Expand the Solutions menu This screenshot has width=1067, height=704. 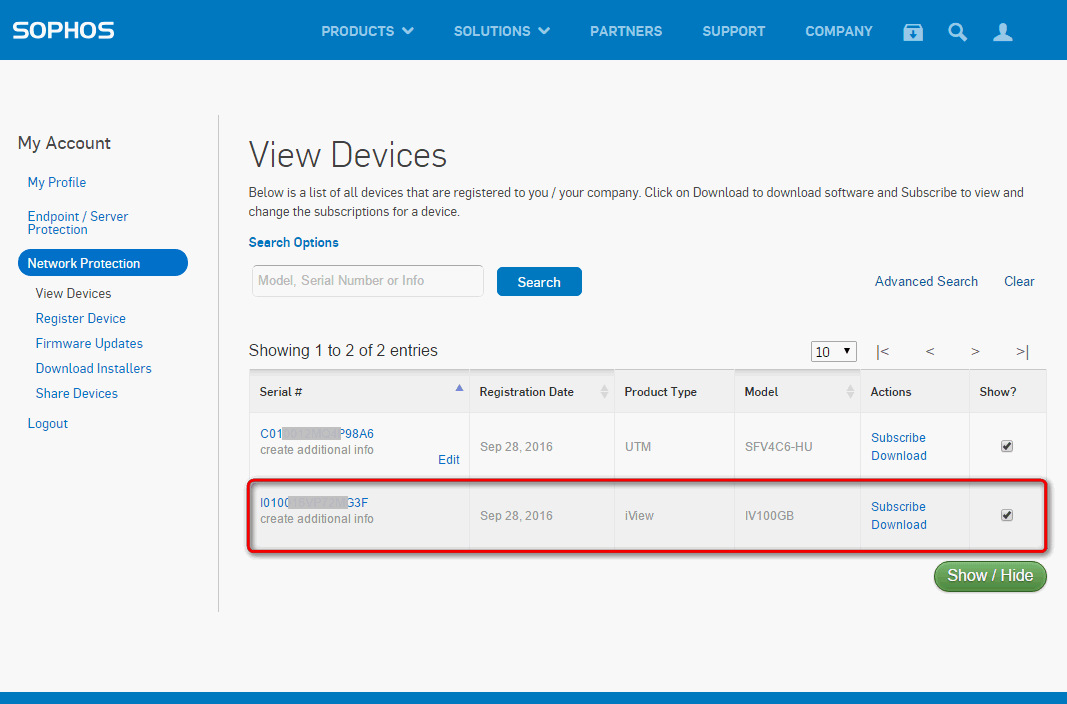tap(502, 31)
